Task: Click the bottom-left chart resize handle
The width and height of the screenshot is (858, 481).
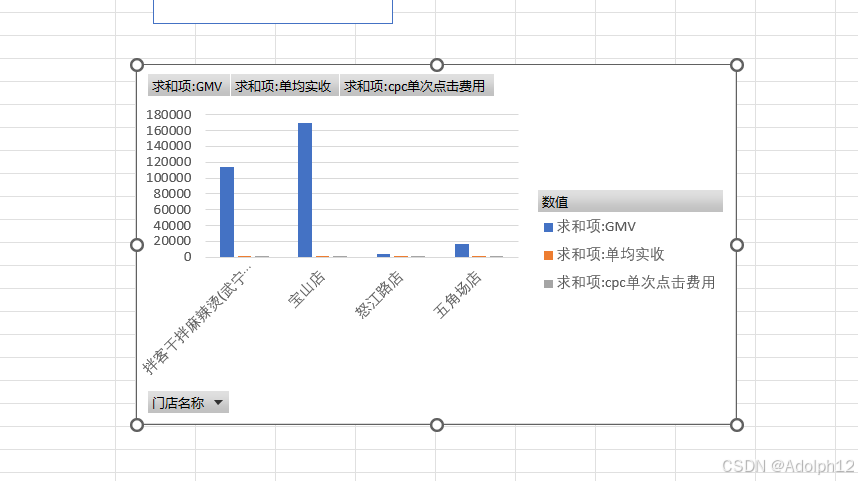Action: (137, 425)
